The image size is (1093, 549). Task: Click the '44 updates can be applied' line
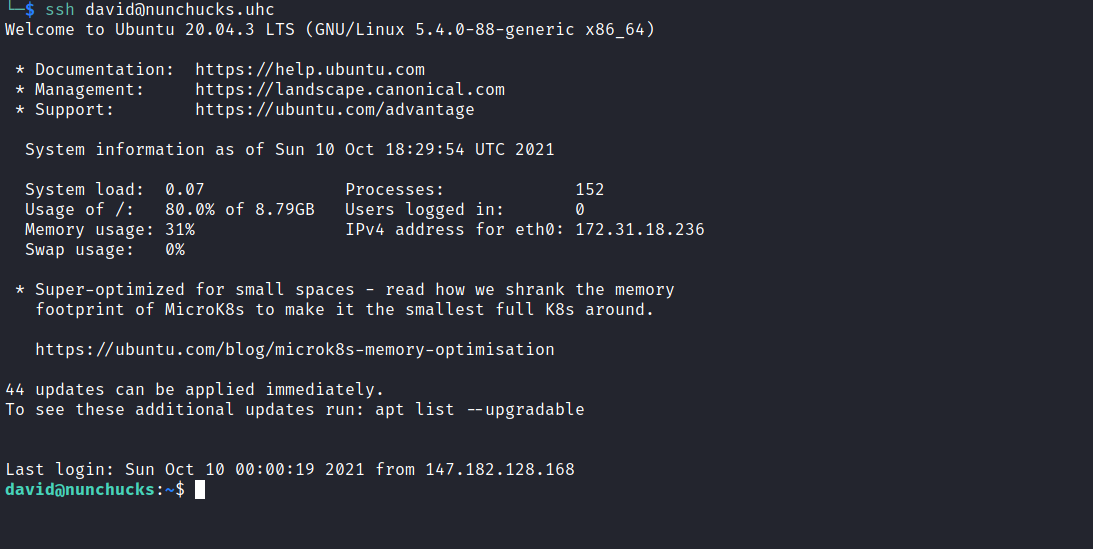195,390
